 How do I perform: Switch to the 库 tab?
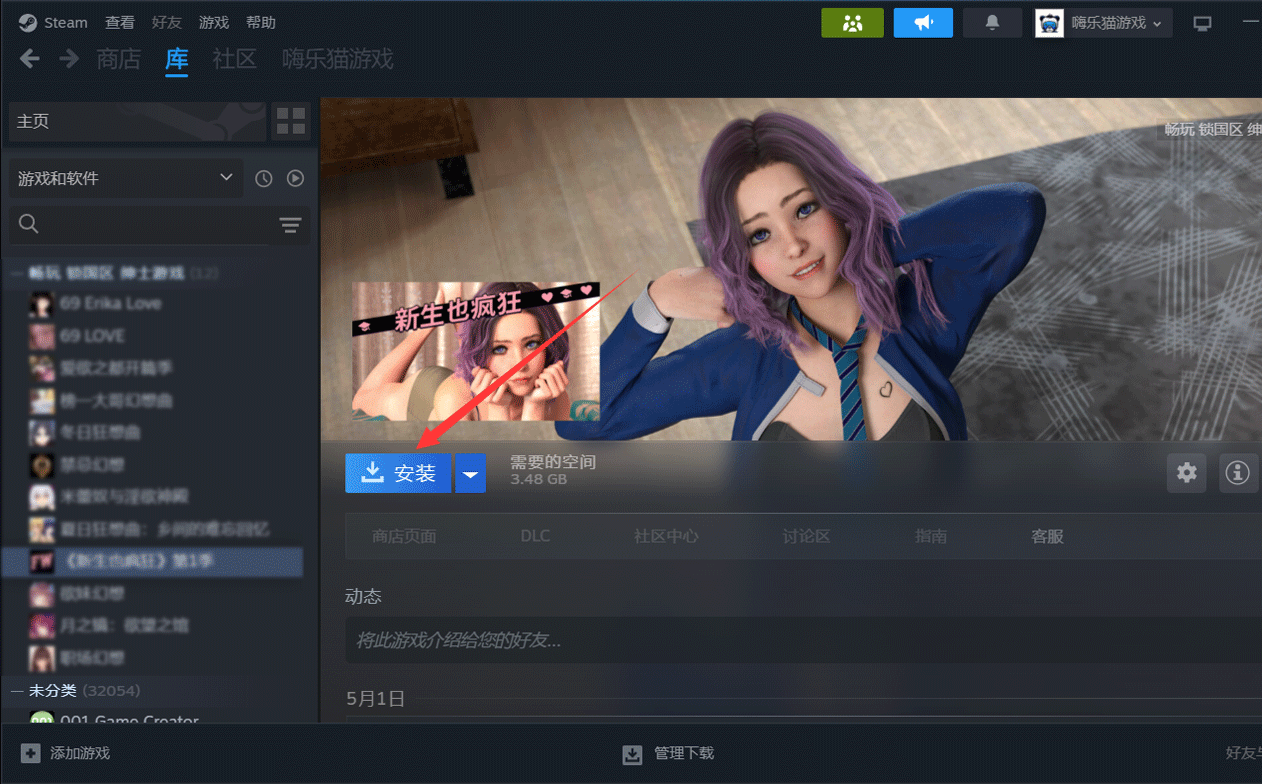coord(176,60)
